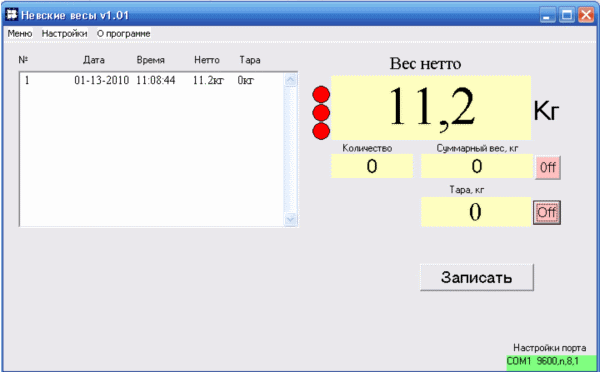Click the top red indicator light
This screenshot has height=372, width=600.
(x=321, y=95)
